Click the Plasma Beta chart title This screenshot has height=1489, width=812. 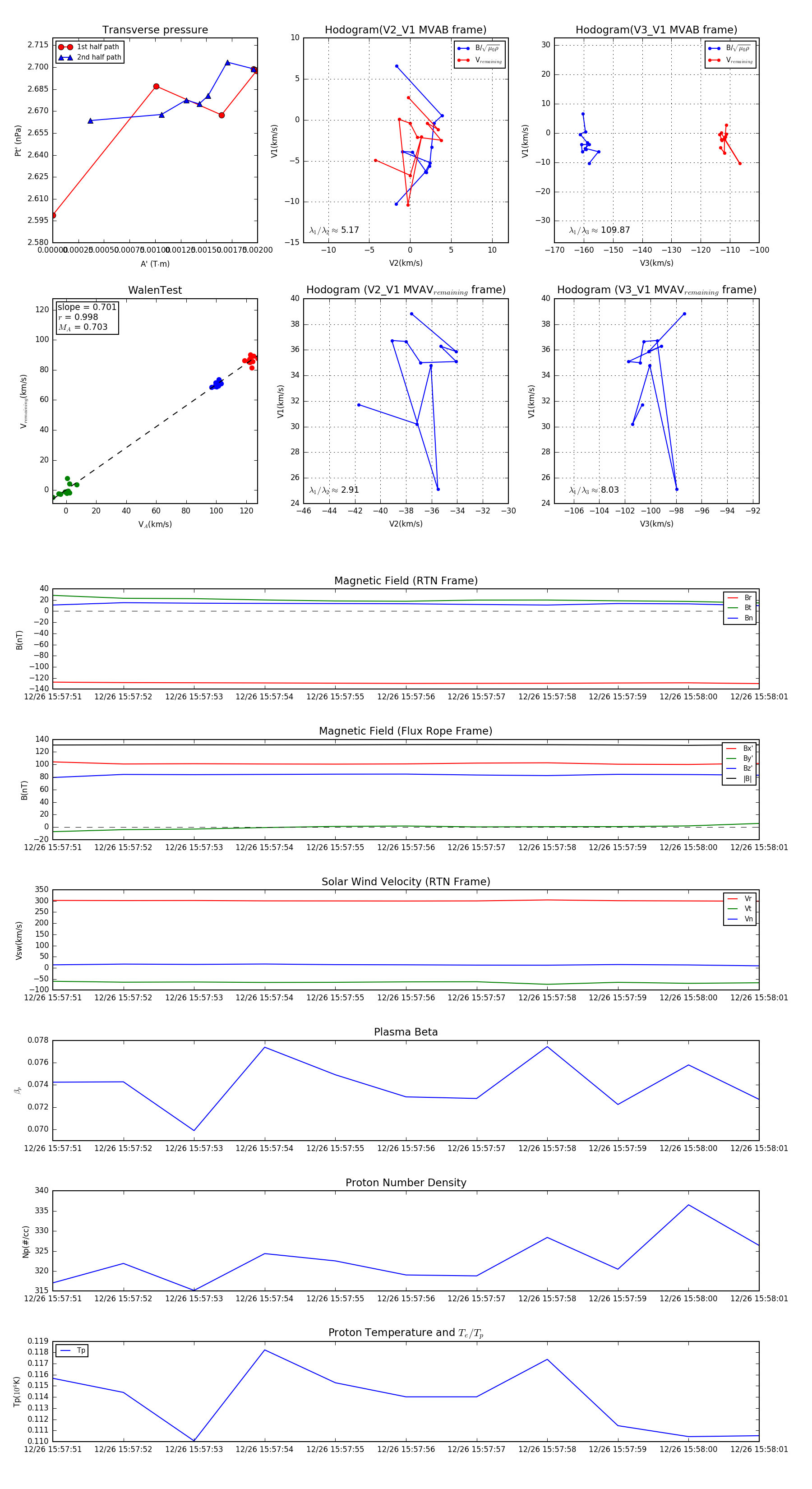pyautogui.click(x=406, y=1032)
